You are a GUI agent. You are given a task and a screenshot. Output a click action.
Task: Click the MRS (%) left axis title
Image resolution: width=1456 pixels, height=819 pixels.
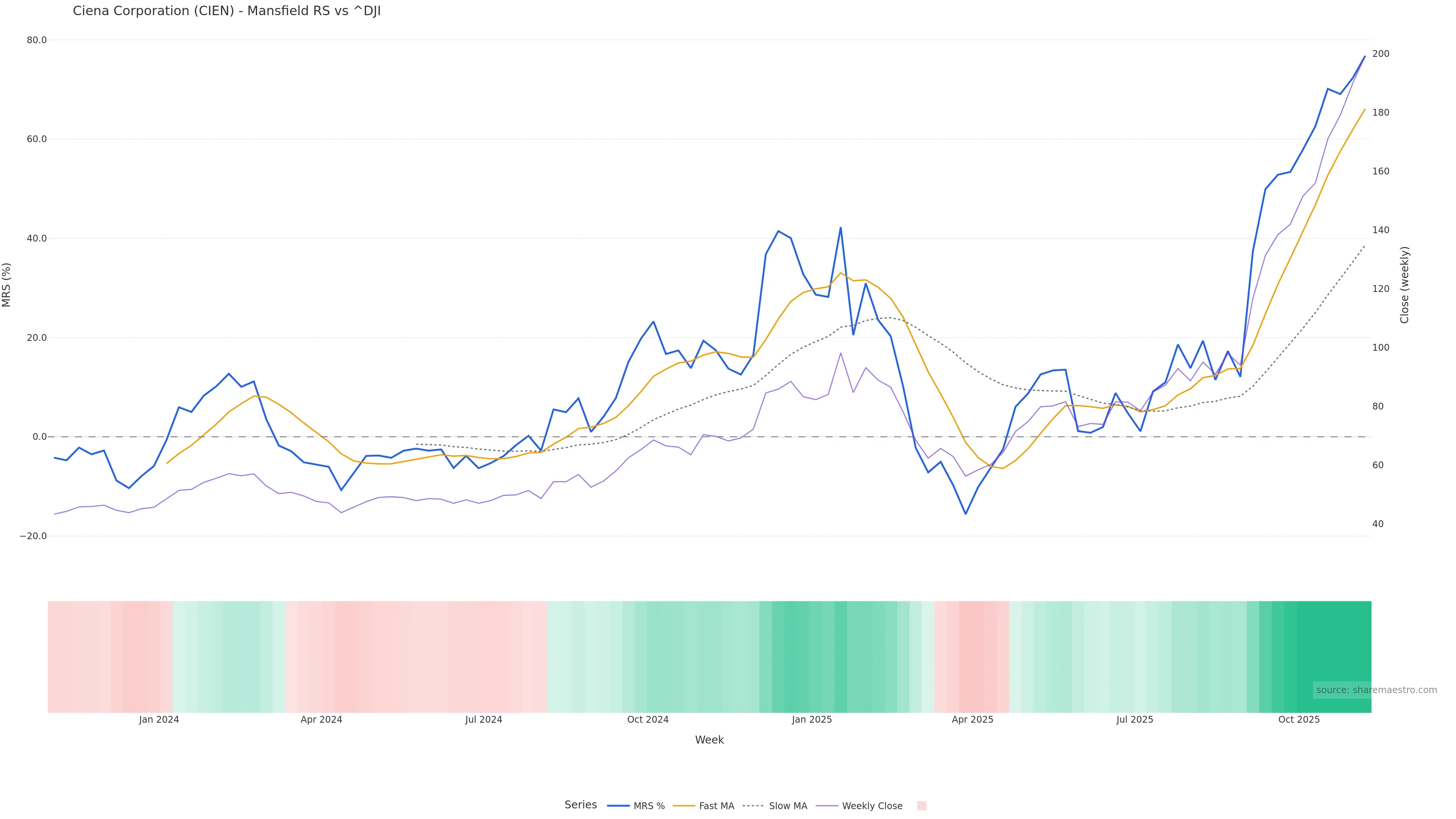7,285
